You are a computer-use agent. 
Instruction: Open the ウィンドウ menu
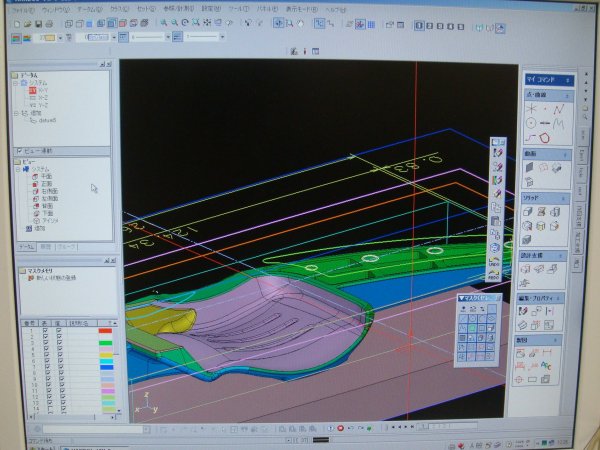[54, 10]
